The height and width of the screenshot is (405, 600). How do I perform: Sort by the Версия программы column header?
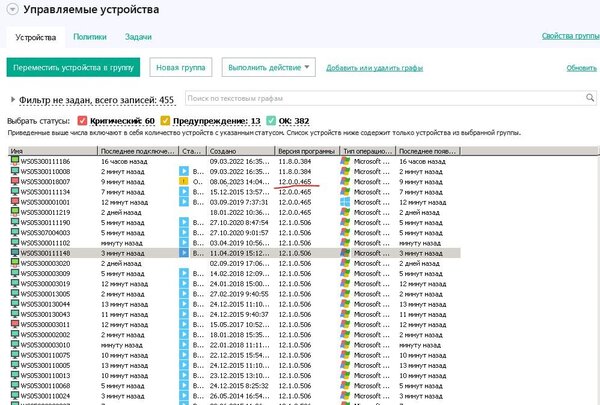tap(300, 149)
